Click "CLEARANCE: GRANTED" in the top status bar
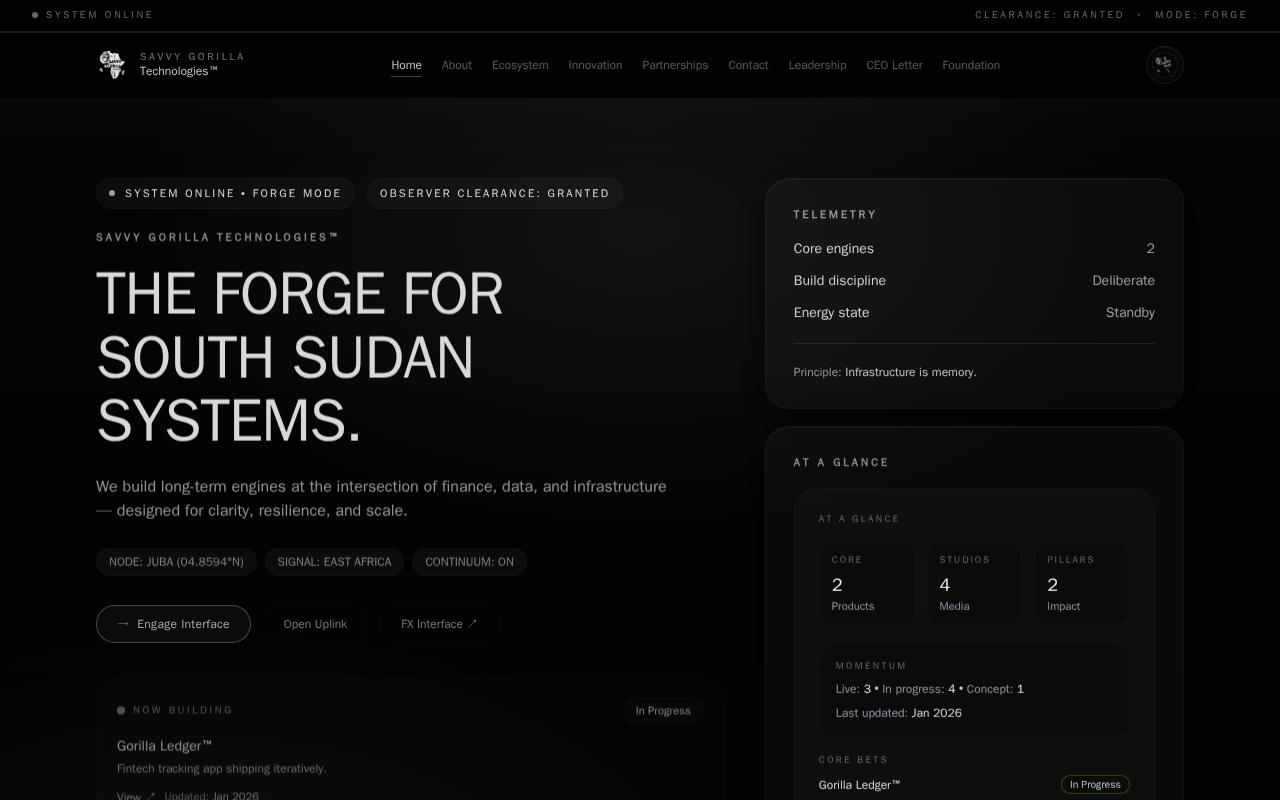 1050,15
